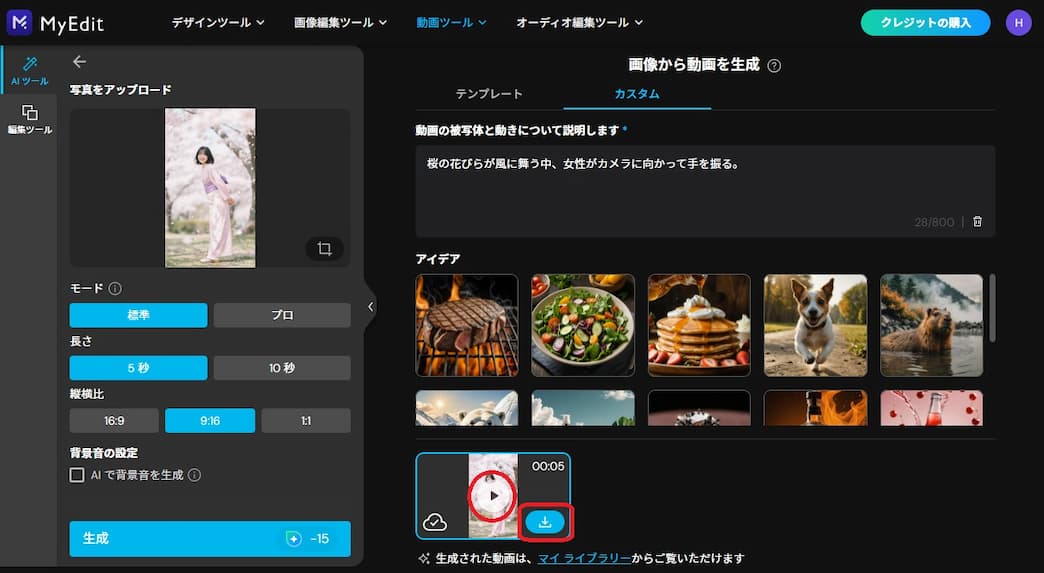
Task: Open the マイ ライブラリー link
Action: point(584,558)
